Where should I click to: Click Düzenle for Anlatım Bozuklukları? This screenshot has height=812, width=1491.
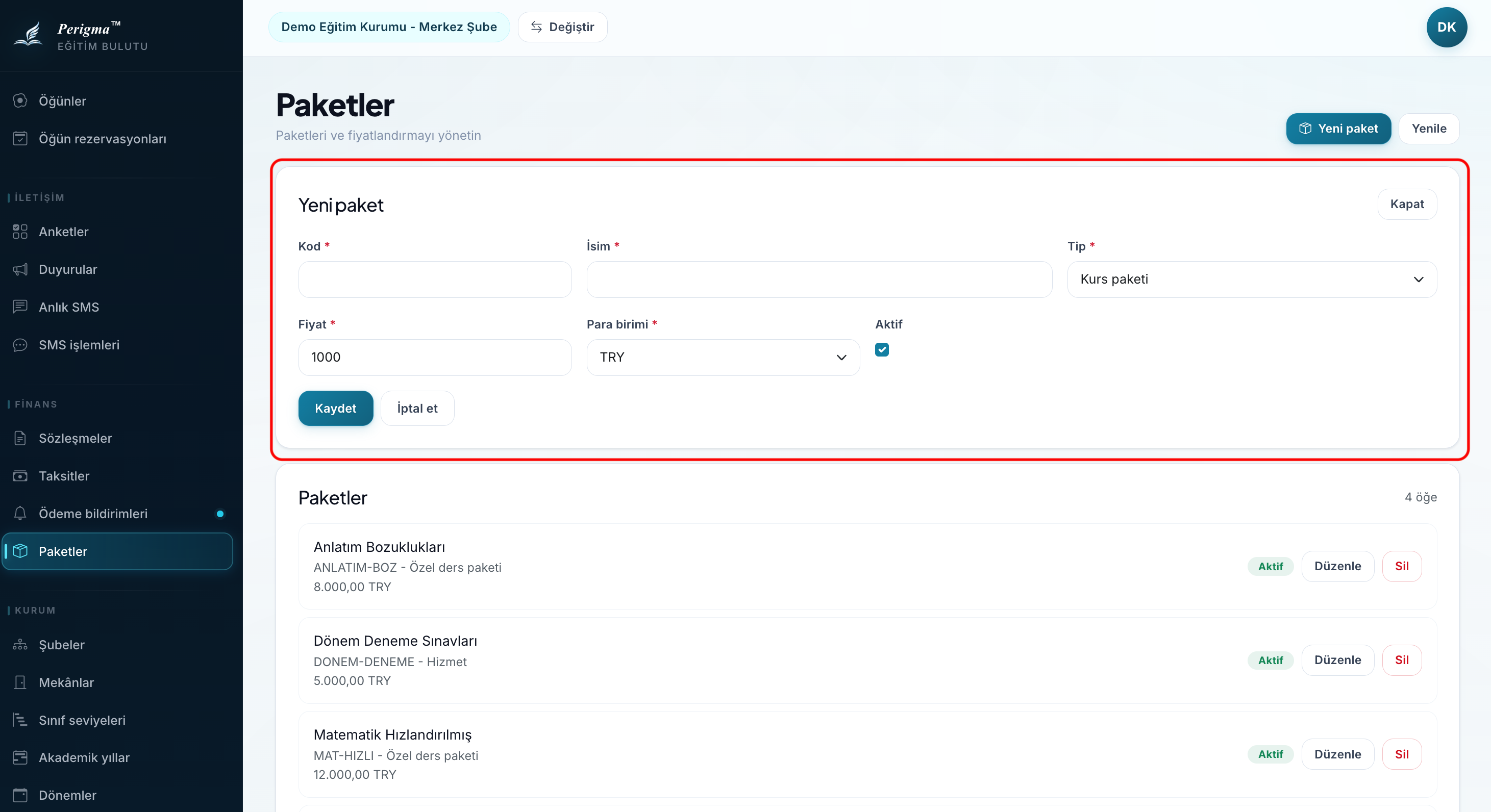[1337, 566]
